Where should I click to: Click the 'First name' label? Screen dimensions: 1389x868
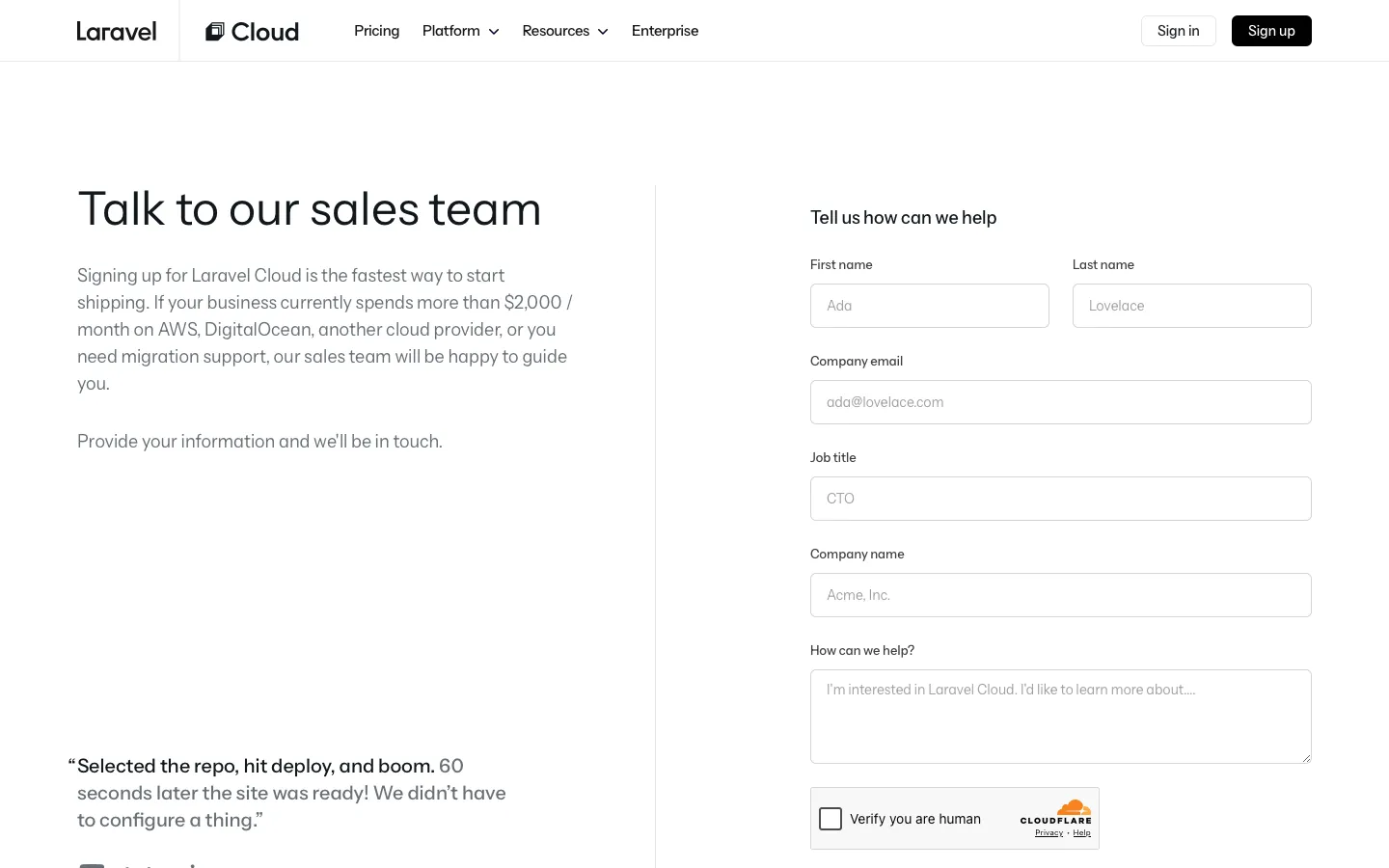[x=841, y=265]
